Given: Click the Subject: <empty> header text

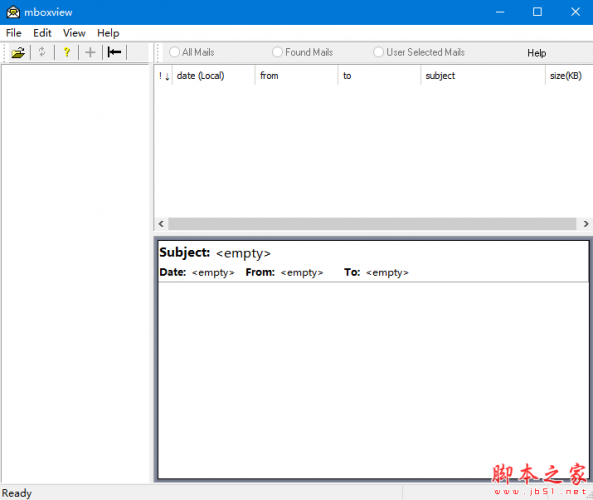Looking at the screenshot, I should (x=215, y=253).
